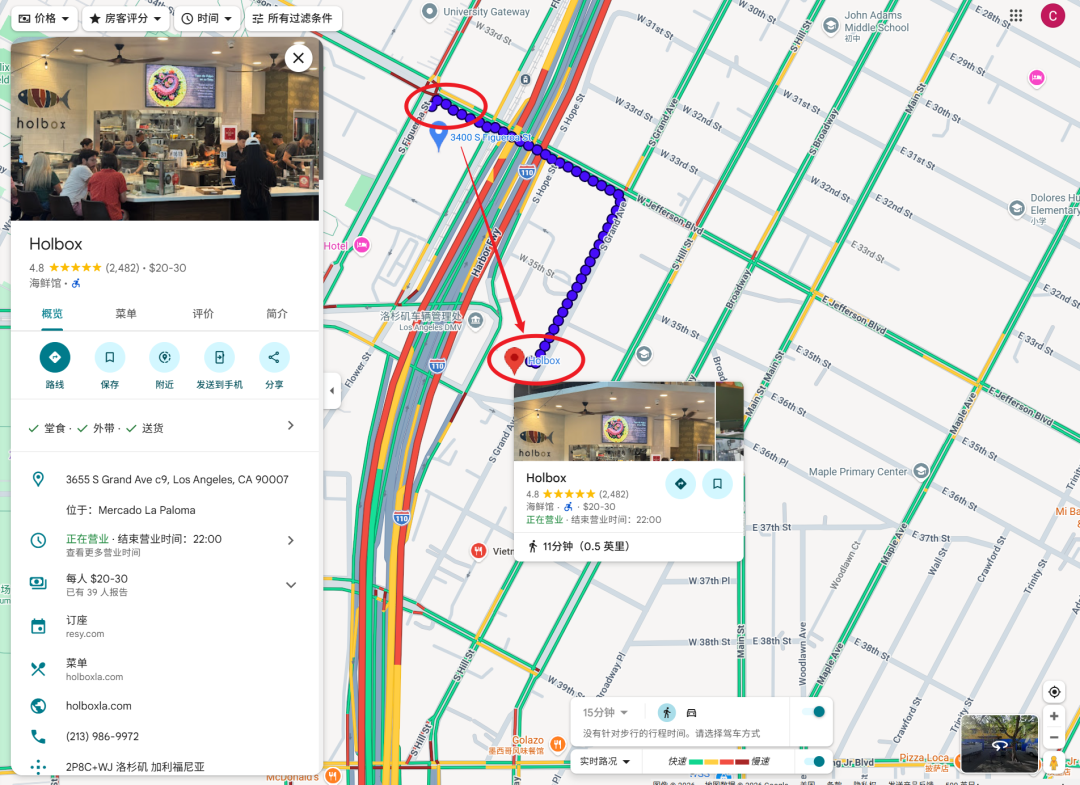The height and width of the screenshot is (785, 1080).
Task: Share Holbox via the 分享 icon
Action: pyautogui.click(x=274, y=357)
